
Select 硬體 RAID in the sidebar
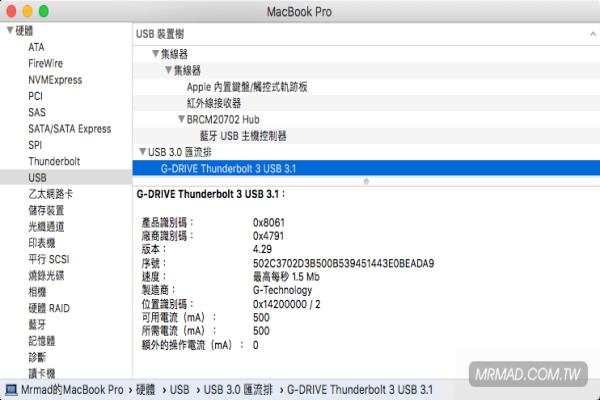[49, 308]
